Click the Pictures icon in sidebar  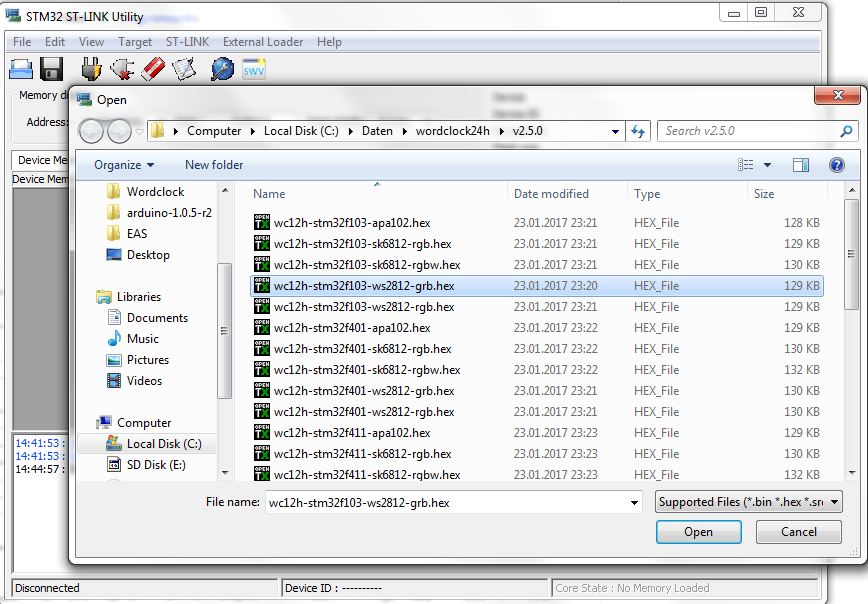113,360
